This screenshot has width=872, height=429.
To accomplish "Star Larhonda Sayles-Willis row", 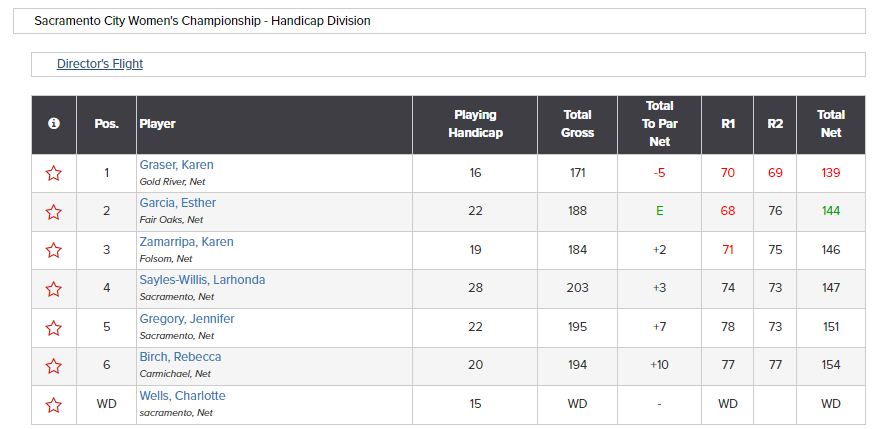I will (x=53, y=289).
